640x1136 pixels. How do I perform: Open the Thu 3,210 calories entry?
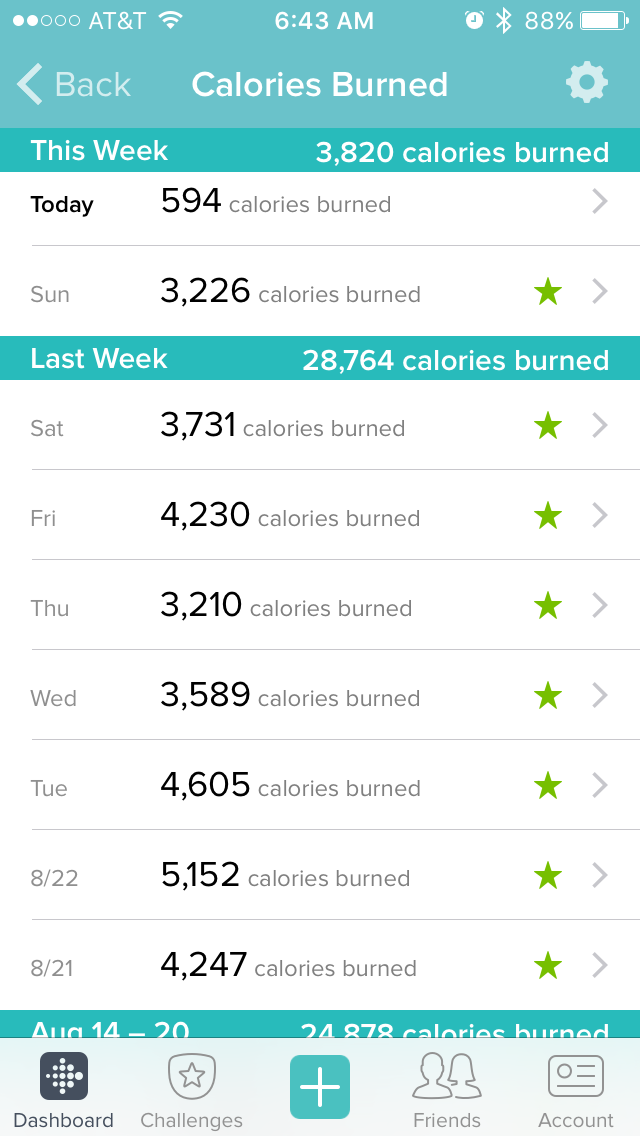pyautogui.click(x=320, y=606)
